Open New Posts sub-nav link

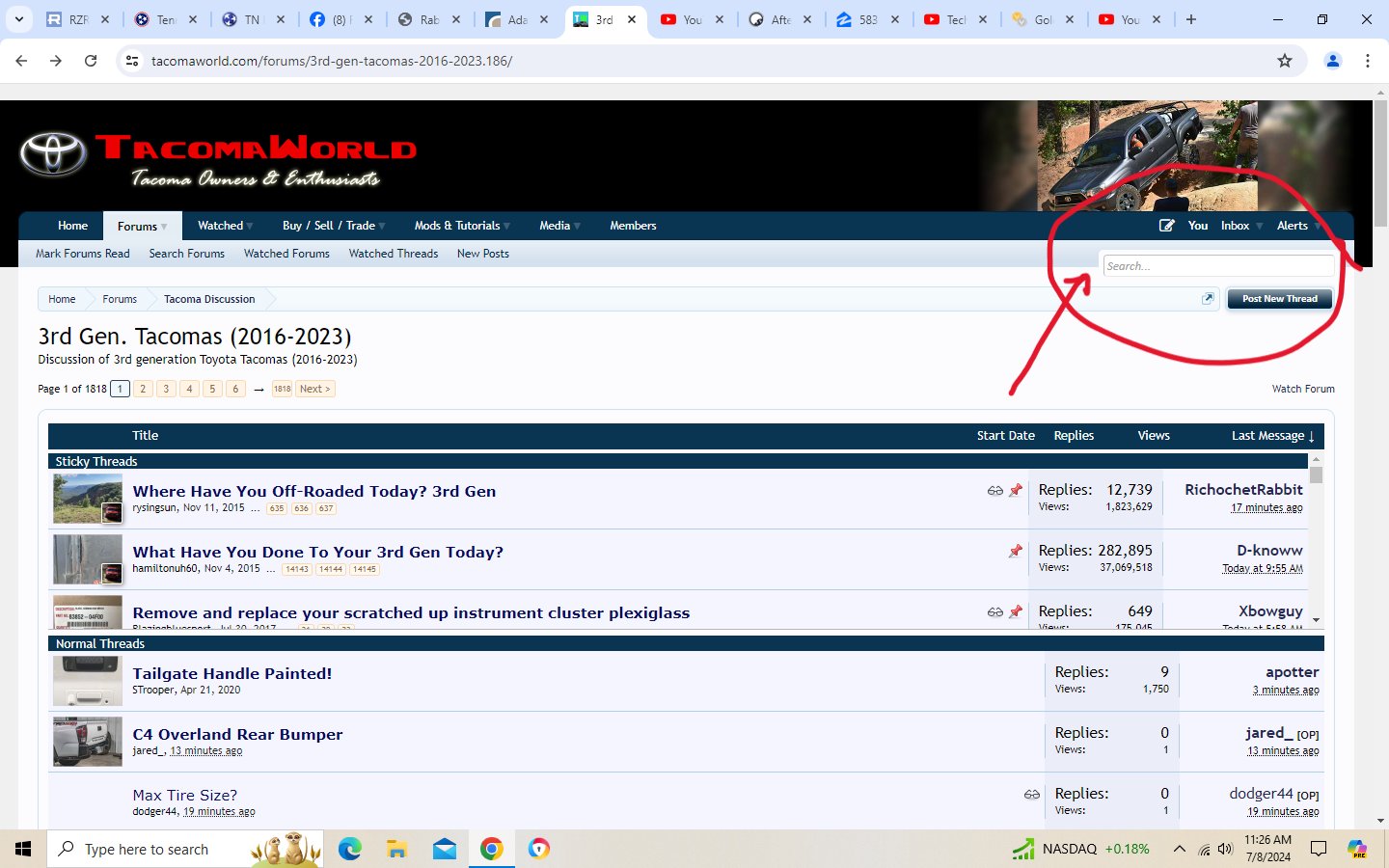point(483,254)
